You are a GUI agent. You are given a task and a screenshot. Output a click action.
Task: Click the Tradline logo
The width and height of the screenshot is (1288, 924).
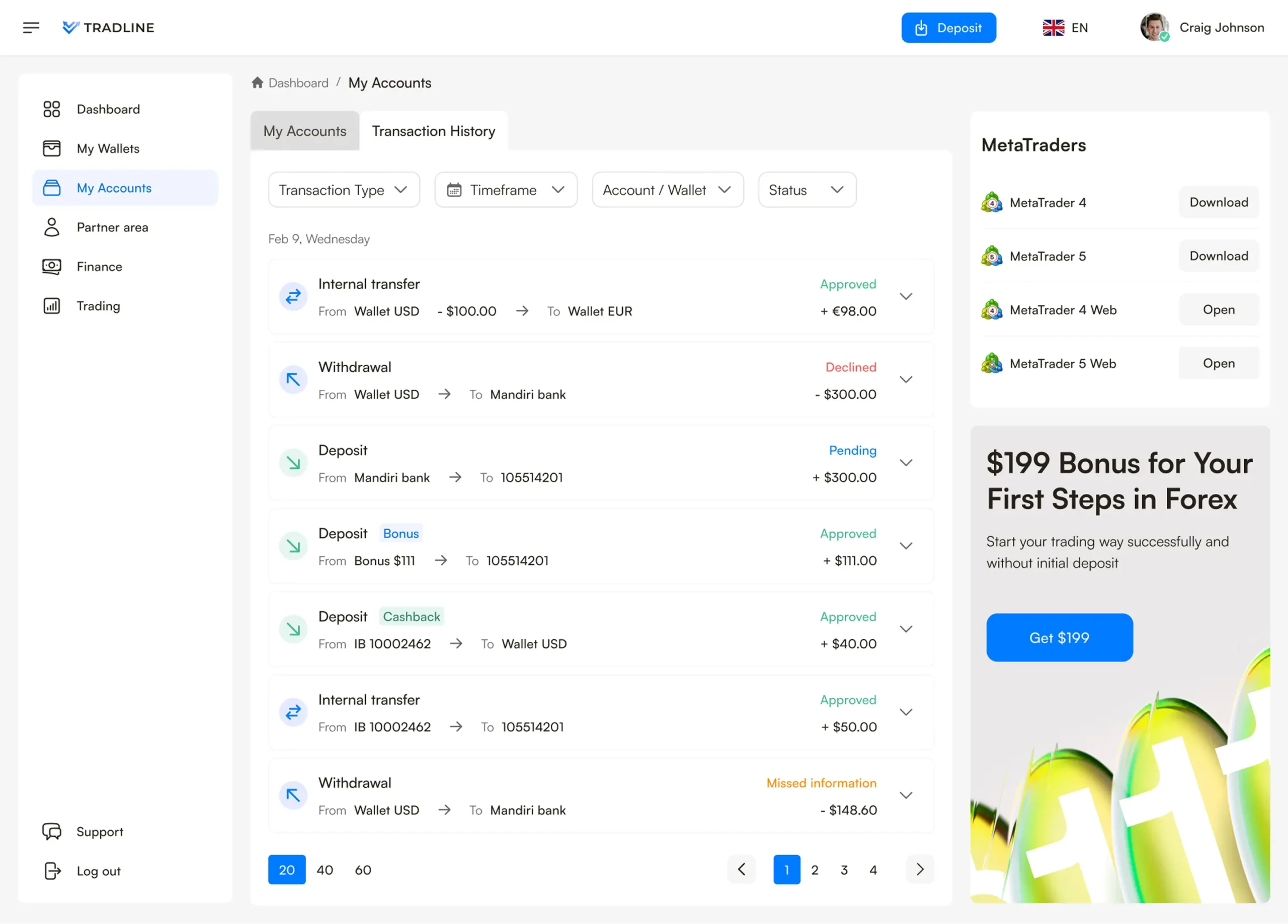109,27
